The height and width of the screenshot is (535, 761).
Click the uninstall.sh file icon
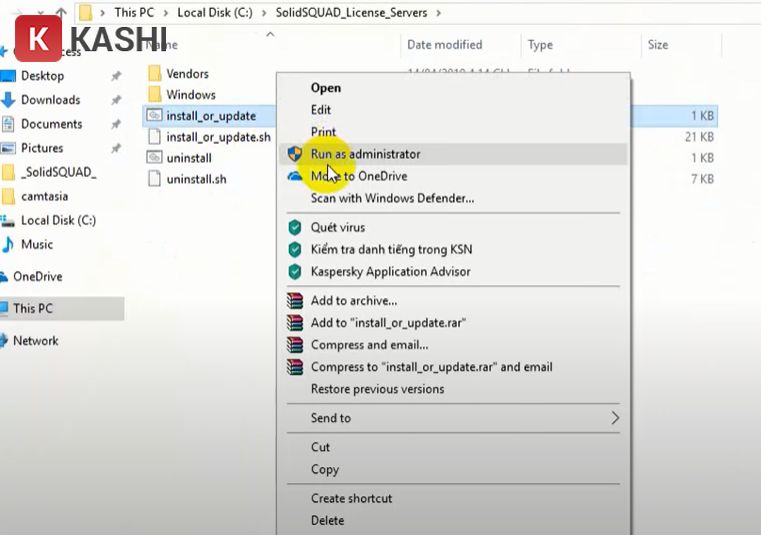[x=154, y=179]
